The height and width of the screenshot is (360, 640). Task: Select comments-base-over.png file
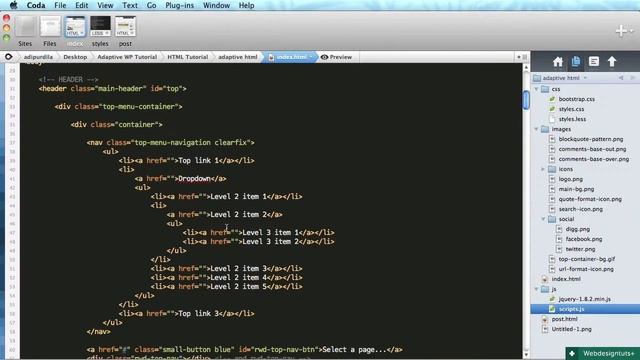[593, 159]
